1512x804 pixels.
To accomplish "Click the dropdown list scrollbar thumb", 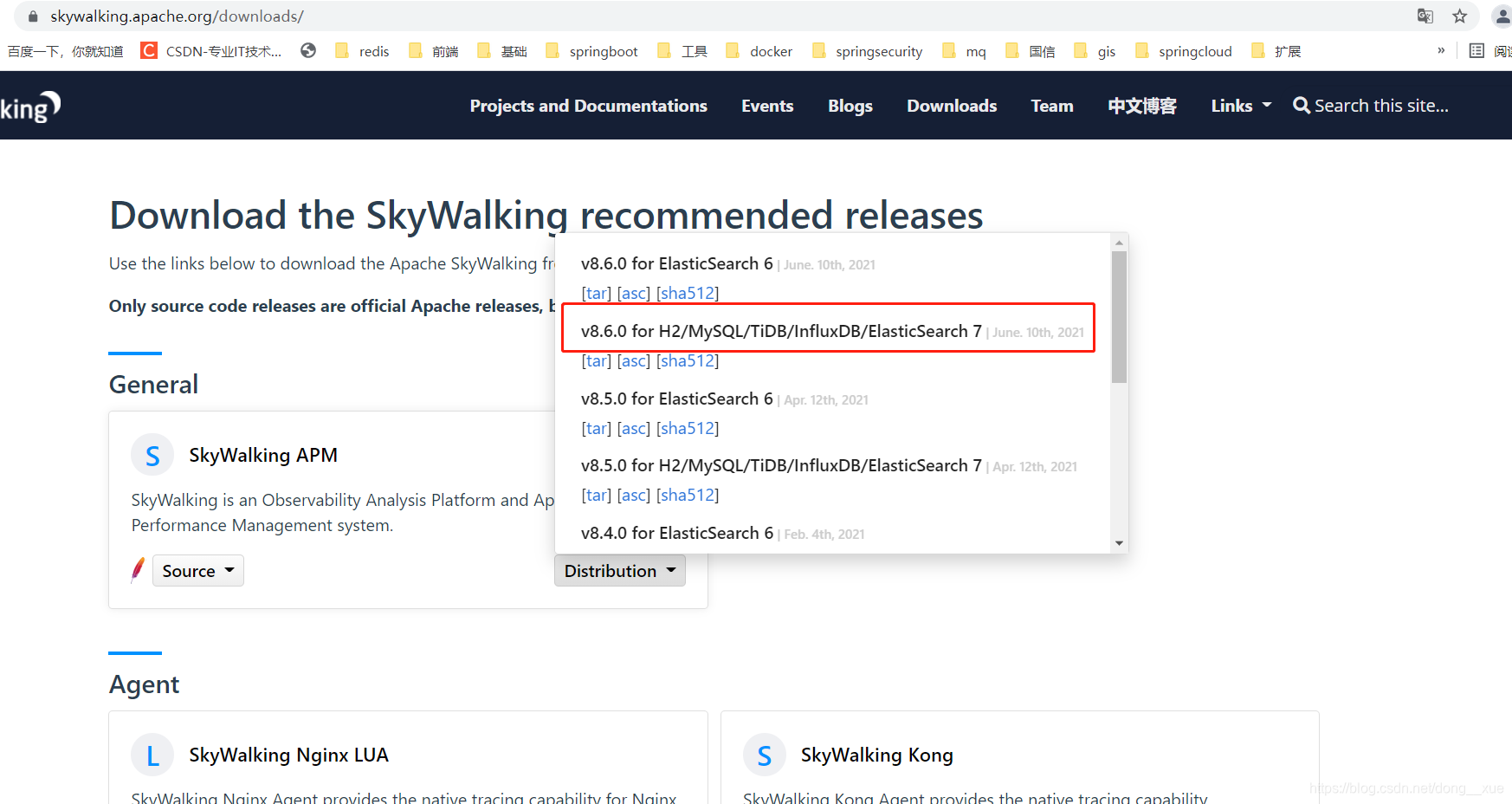I will click(1119, 317).
